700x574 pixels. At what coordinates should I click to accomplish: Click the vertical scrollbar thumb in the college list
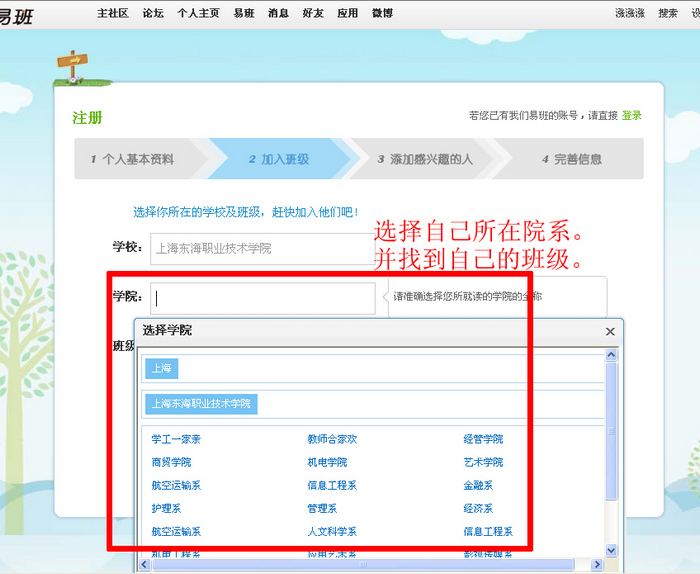tap(611, 431)
